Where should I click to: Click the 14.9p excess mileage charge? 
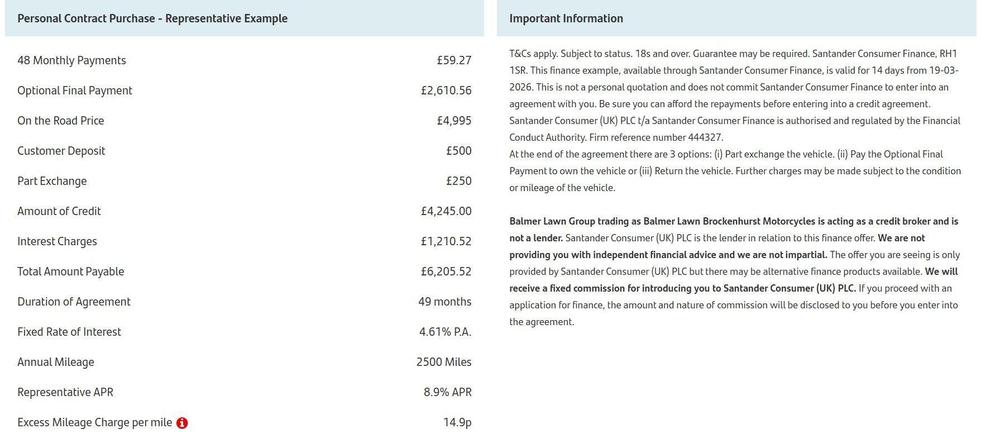pos(457,423)
